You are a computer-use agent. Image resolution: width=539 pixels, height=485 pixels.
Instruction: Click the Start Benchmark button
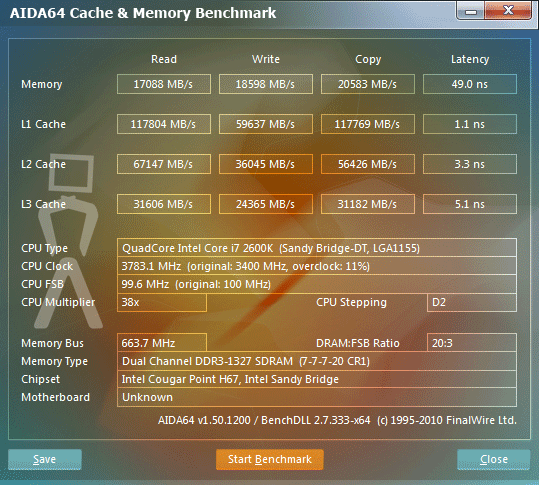point(270,459)
